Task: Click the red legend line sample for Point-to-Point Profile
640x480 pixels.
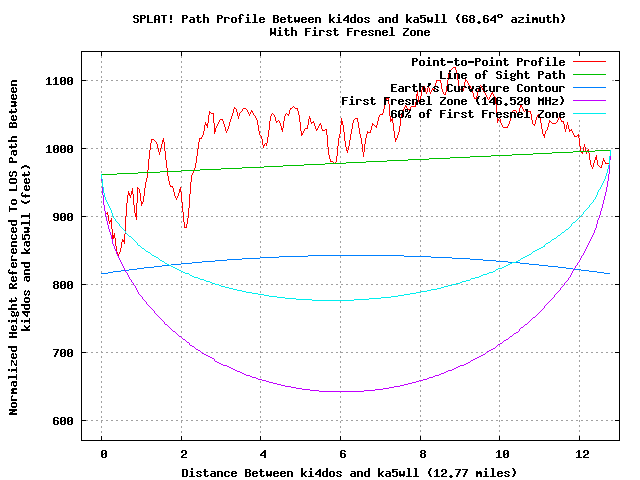Action: click(589, 62)
